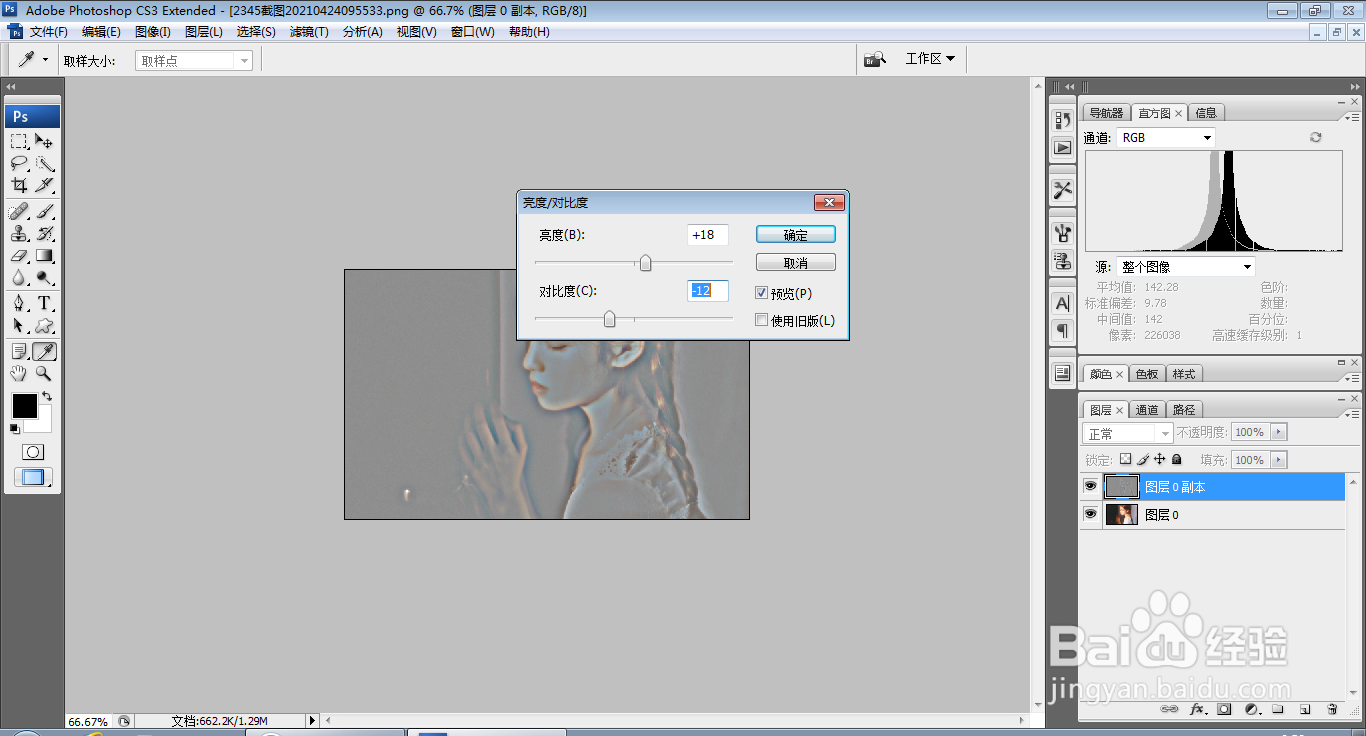
Task: Select the Move tool
Action: click(x=44, y=141)
